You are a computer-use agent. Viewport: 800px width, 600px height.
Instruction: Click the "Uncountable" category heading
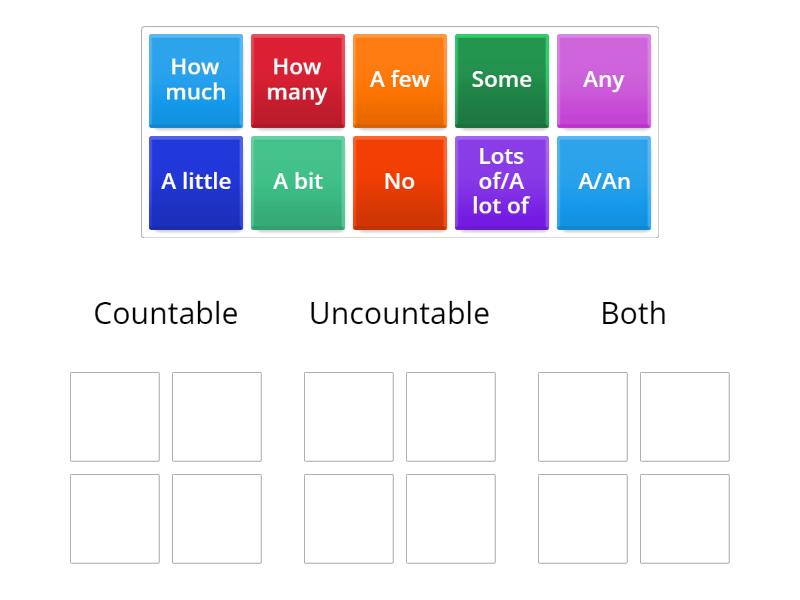coord(399,313)
